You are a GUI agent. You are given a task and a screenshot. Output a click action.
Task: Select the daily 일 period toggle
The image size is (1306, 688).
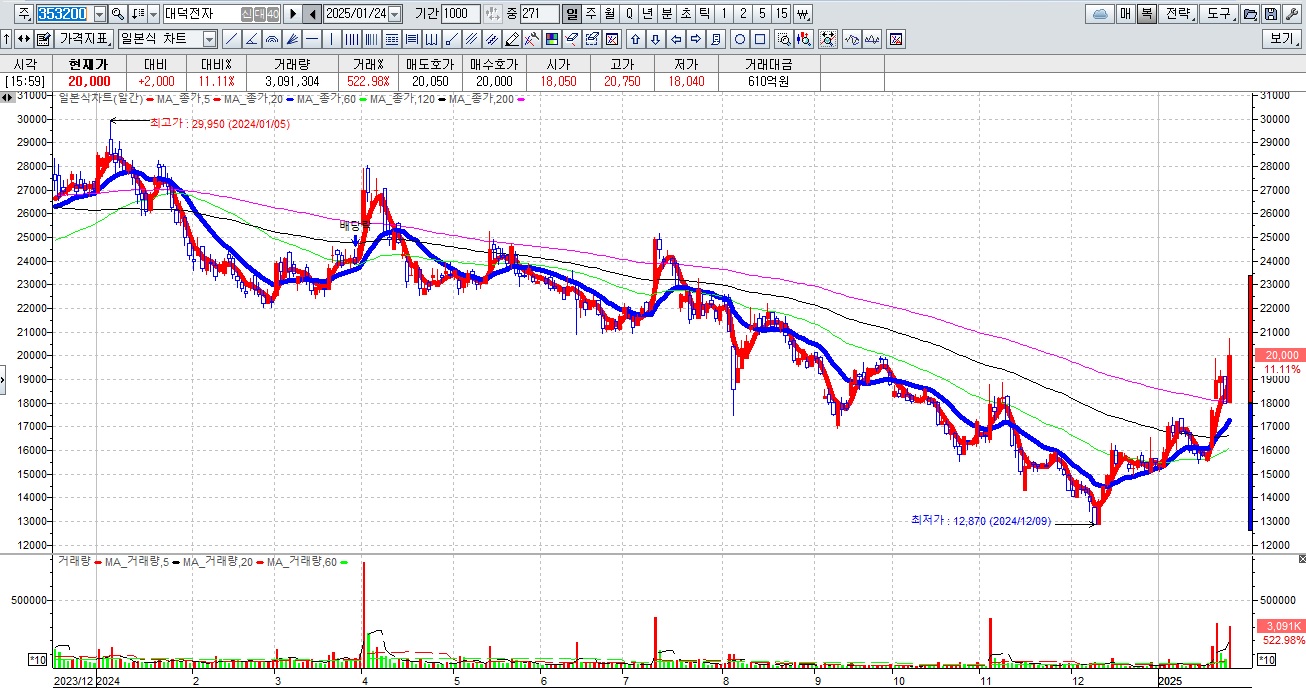click(x=571, y=14)
